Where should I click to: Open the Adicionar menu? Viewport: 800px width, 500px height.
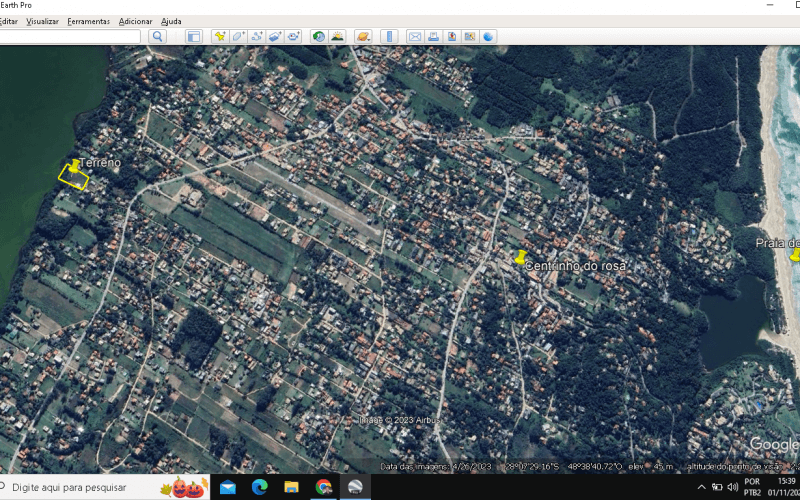point(136,21)
